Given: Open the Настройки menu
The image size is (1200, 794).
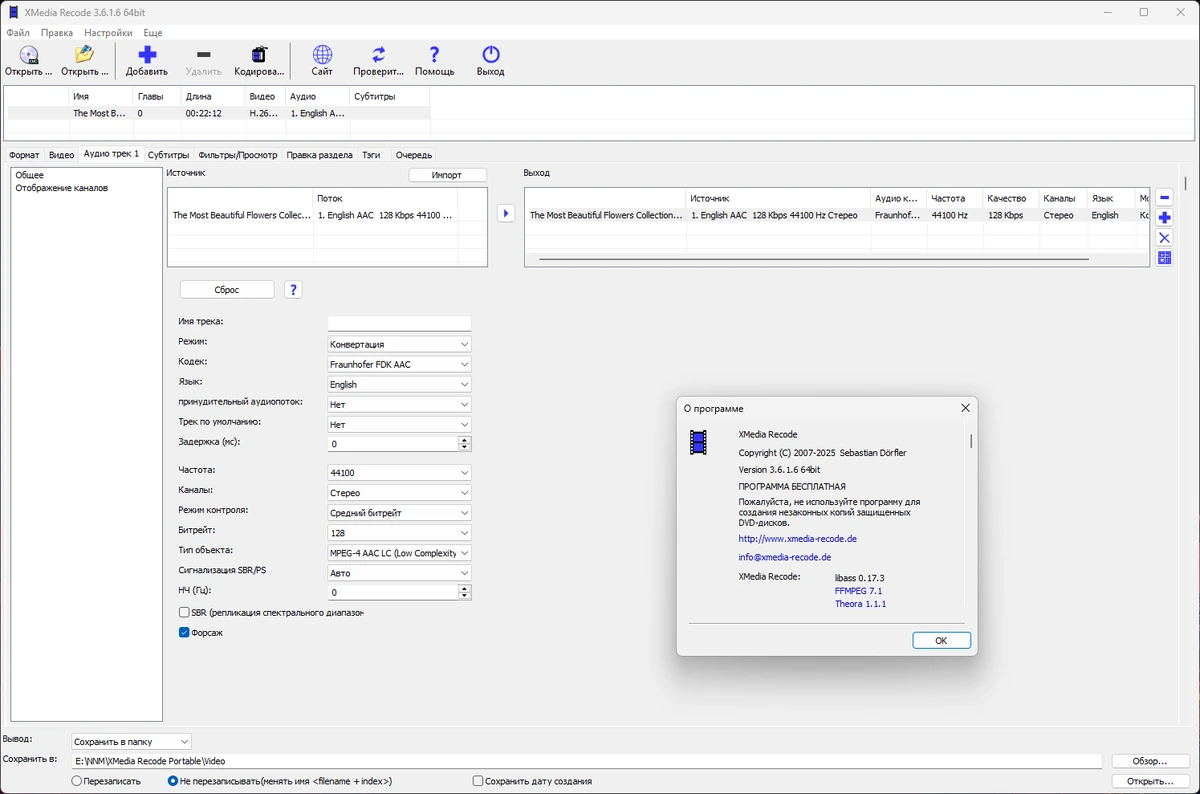Looking at the screenshot, I should tap(108, 33).
